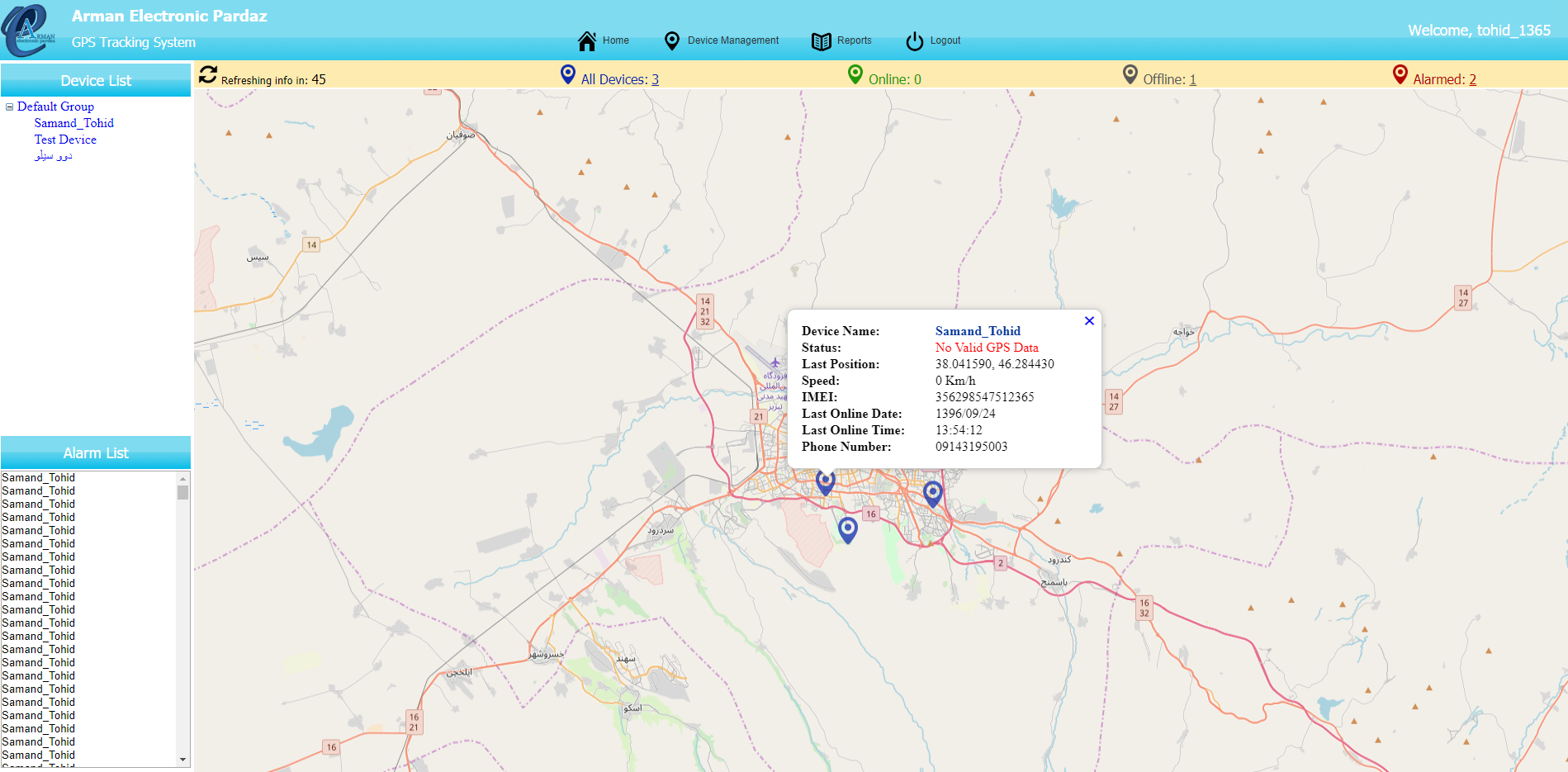1568x772 pixels.
Task: Click Samand_Tohid name link in popup
Action: point(978,331)
